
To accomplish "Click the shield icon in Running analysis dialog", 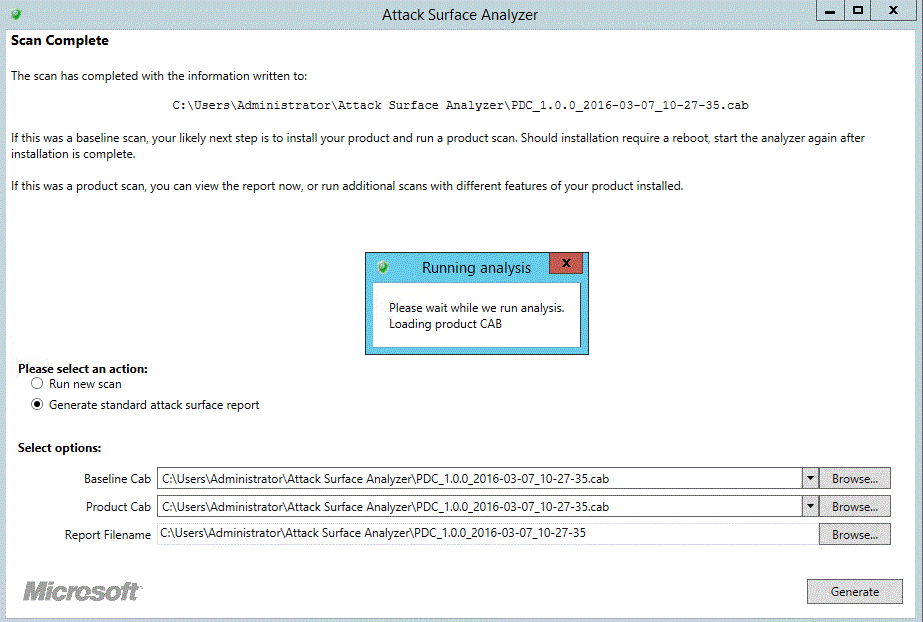I will [x=382, y=267].
